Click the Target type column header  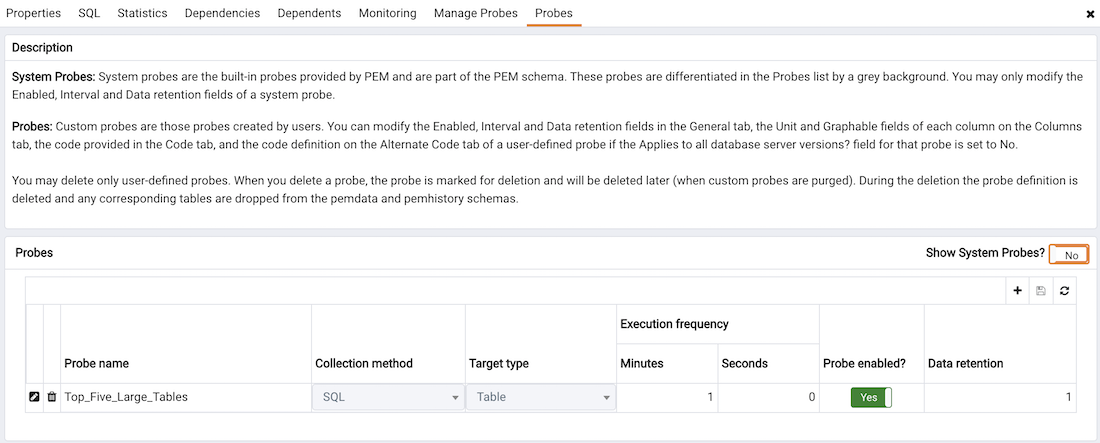click(541, 344)
